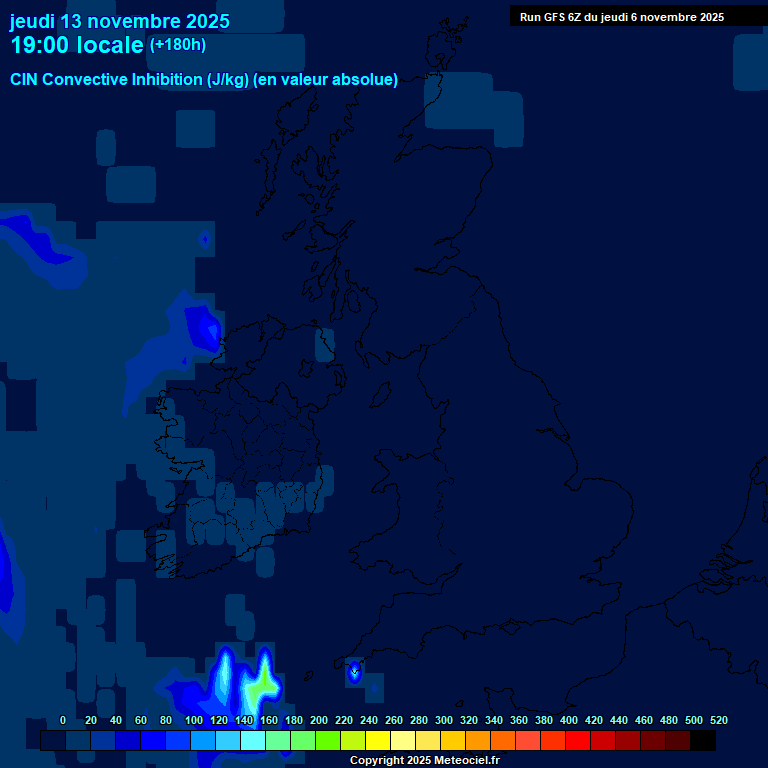Click the legend value "60"
Viewport: 768px width, 768px height.
[141, 720]
